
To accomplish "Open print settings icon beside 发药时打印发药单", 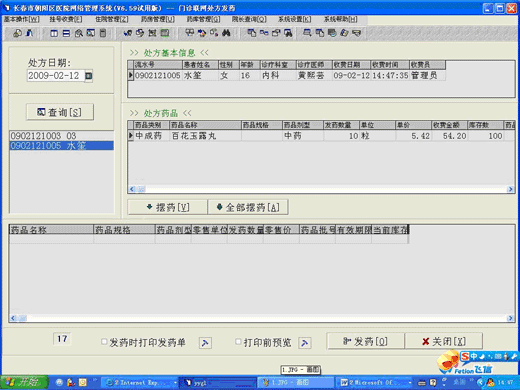I will point(205,342).
